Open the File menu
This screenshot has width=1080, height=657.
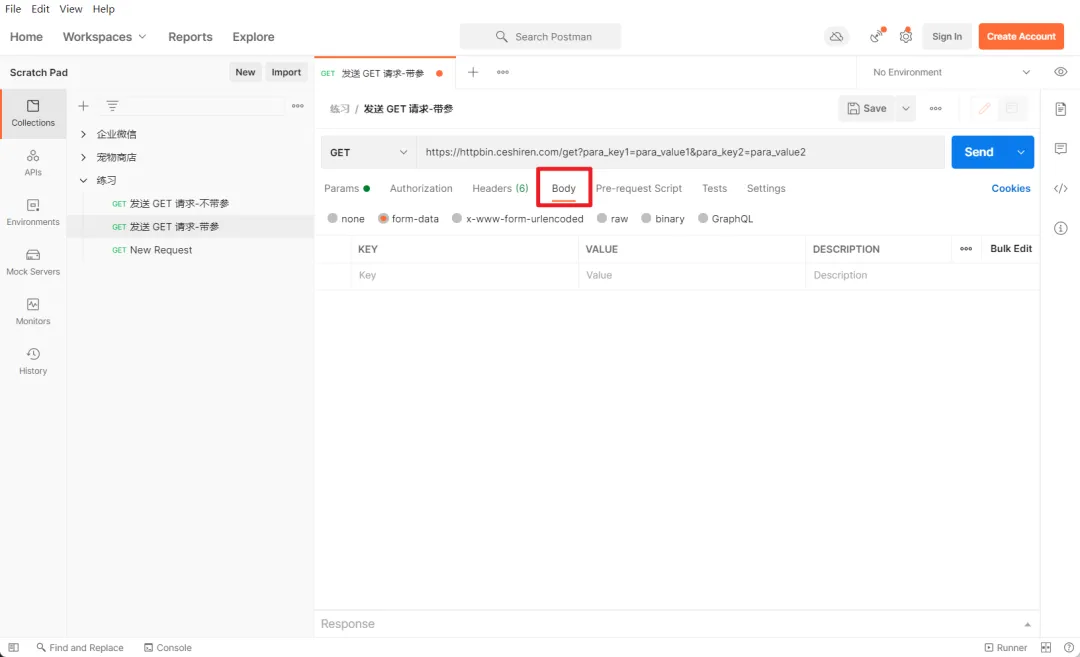click(13, 9)
